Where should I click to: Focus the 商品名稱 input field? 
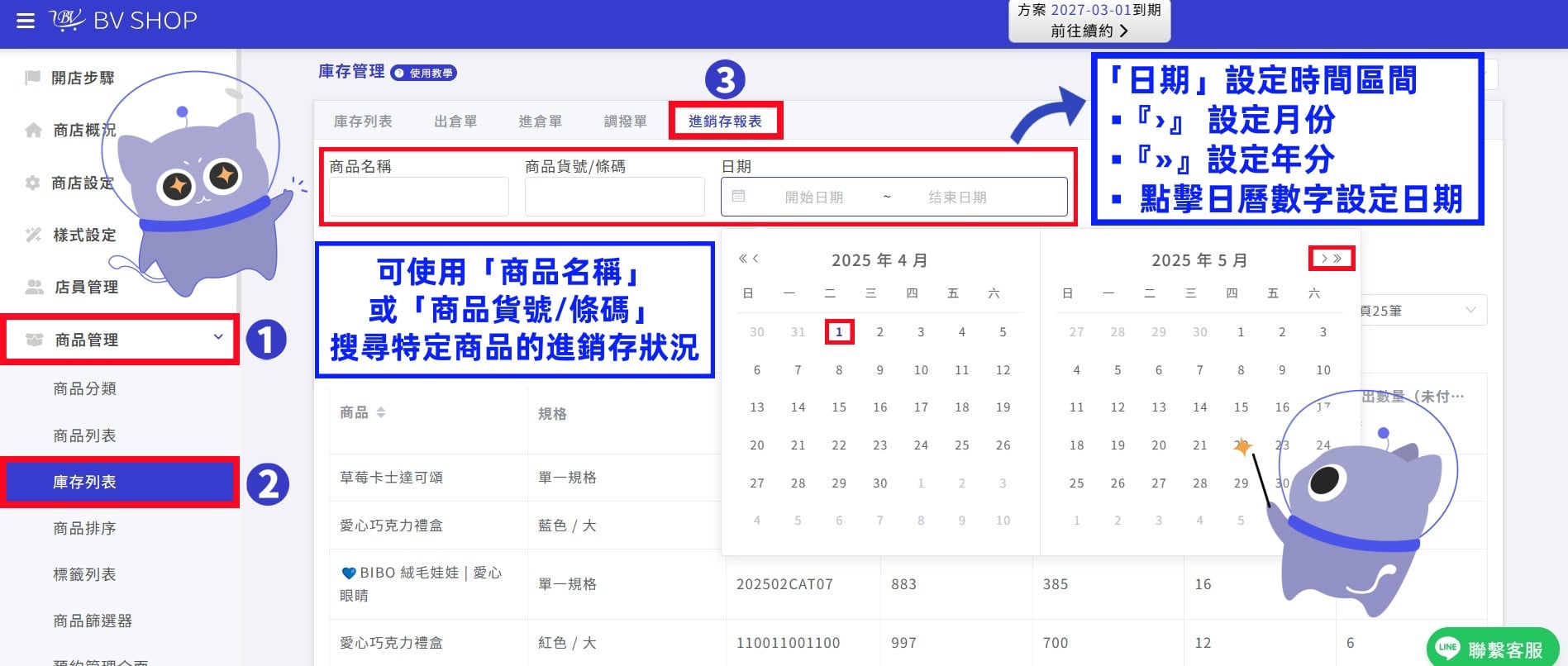coord(419,197)
